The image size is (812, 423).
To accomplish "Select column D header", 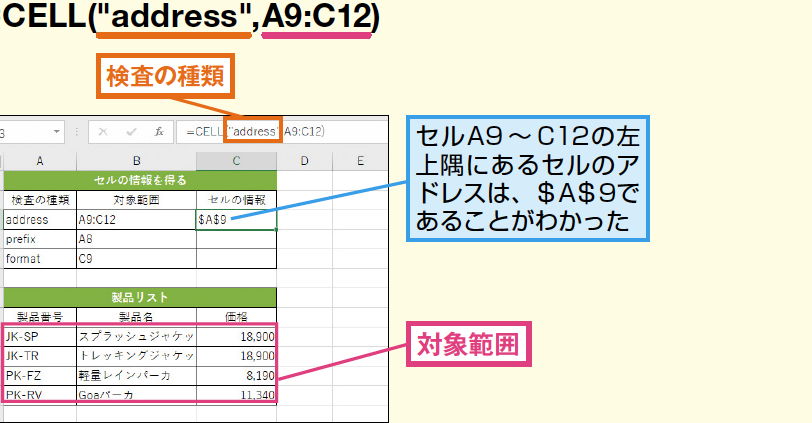I will coord(304,161).
